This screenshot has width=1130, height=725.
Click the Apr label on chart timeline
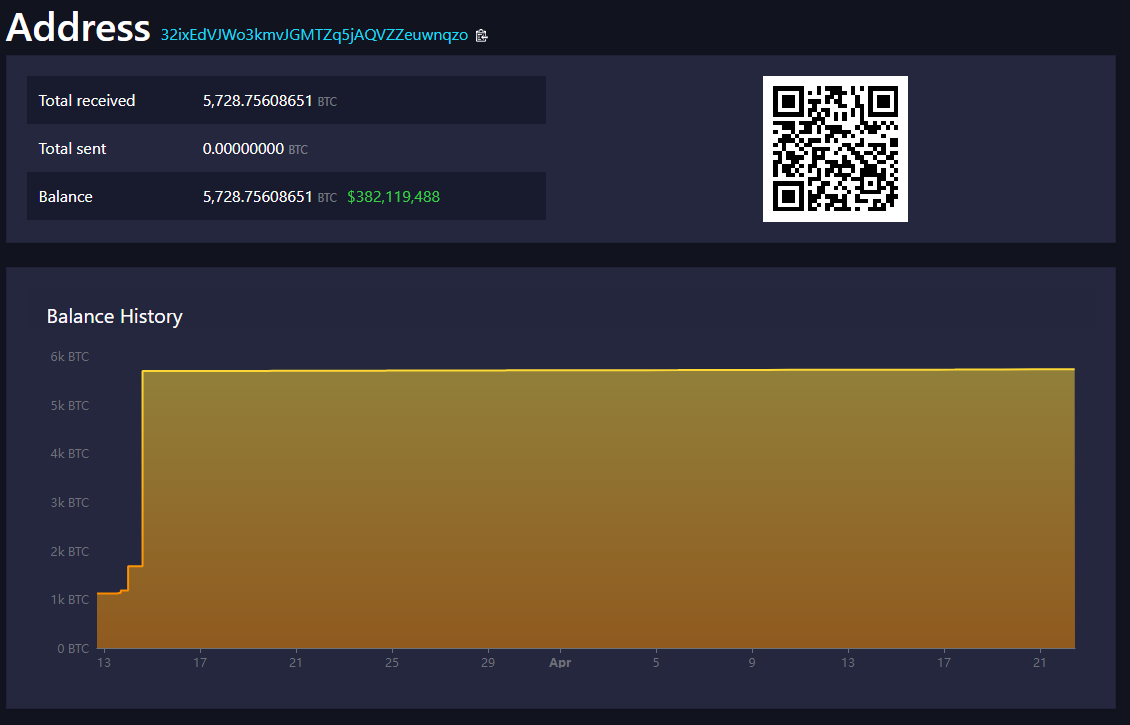pos(560,662)
